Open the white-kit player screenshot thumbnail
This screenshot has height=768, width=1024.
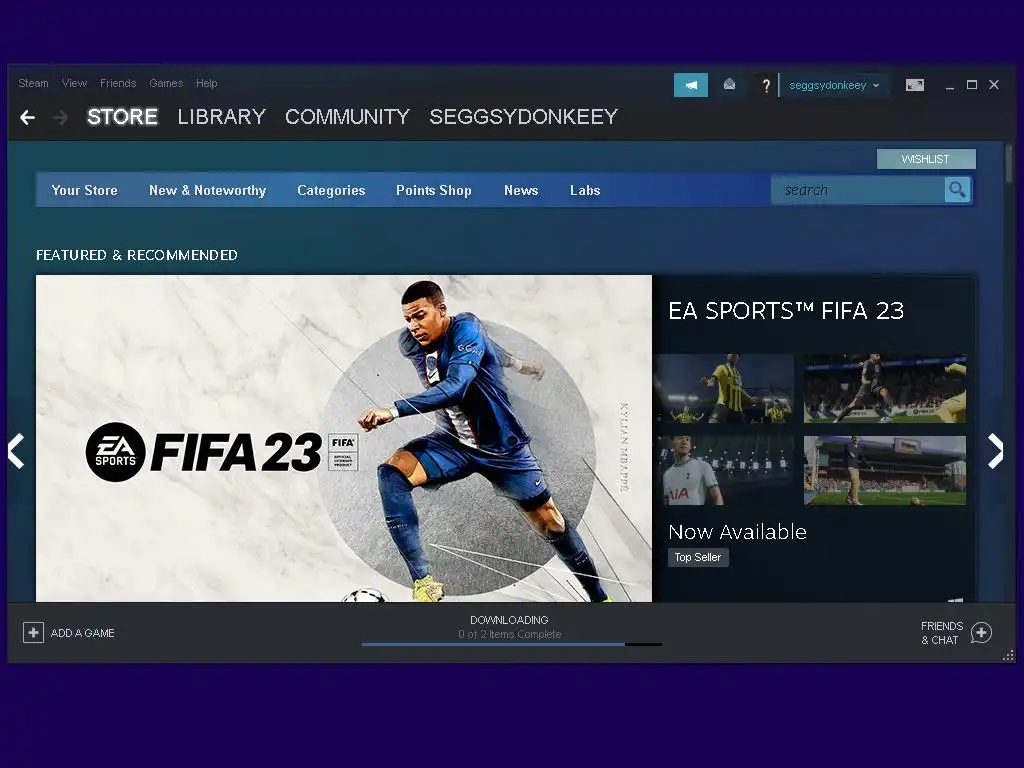pyautogui.click(x=724, y=471)
